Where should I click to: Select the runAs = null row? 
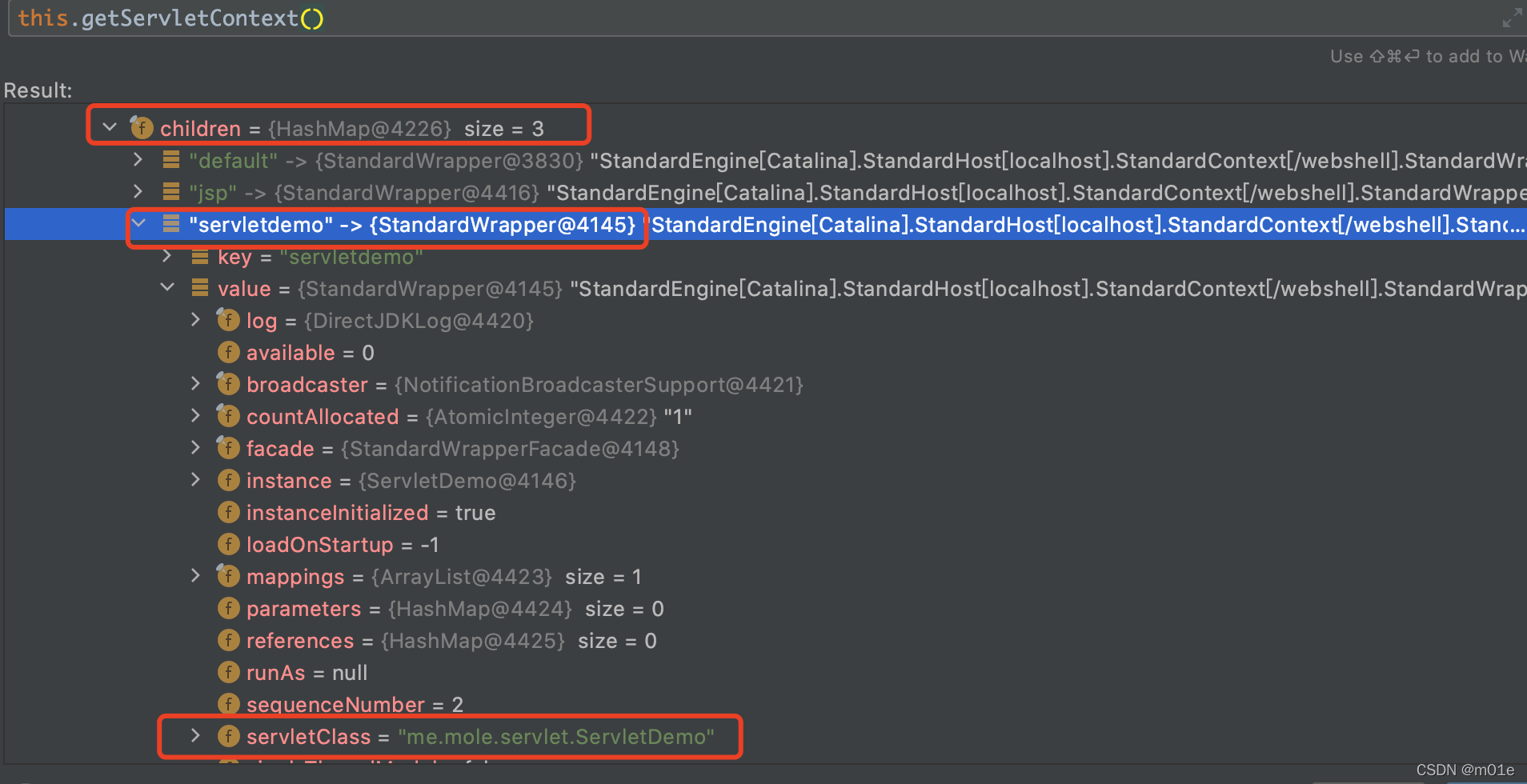765,672
